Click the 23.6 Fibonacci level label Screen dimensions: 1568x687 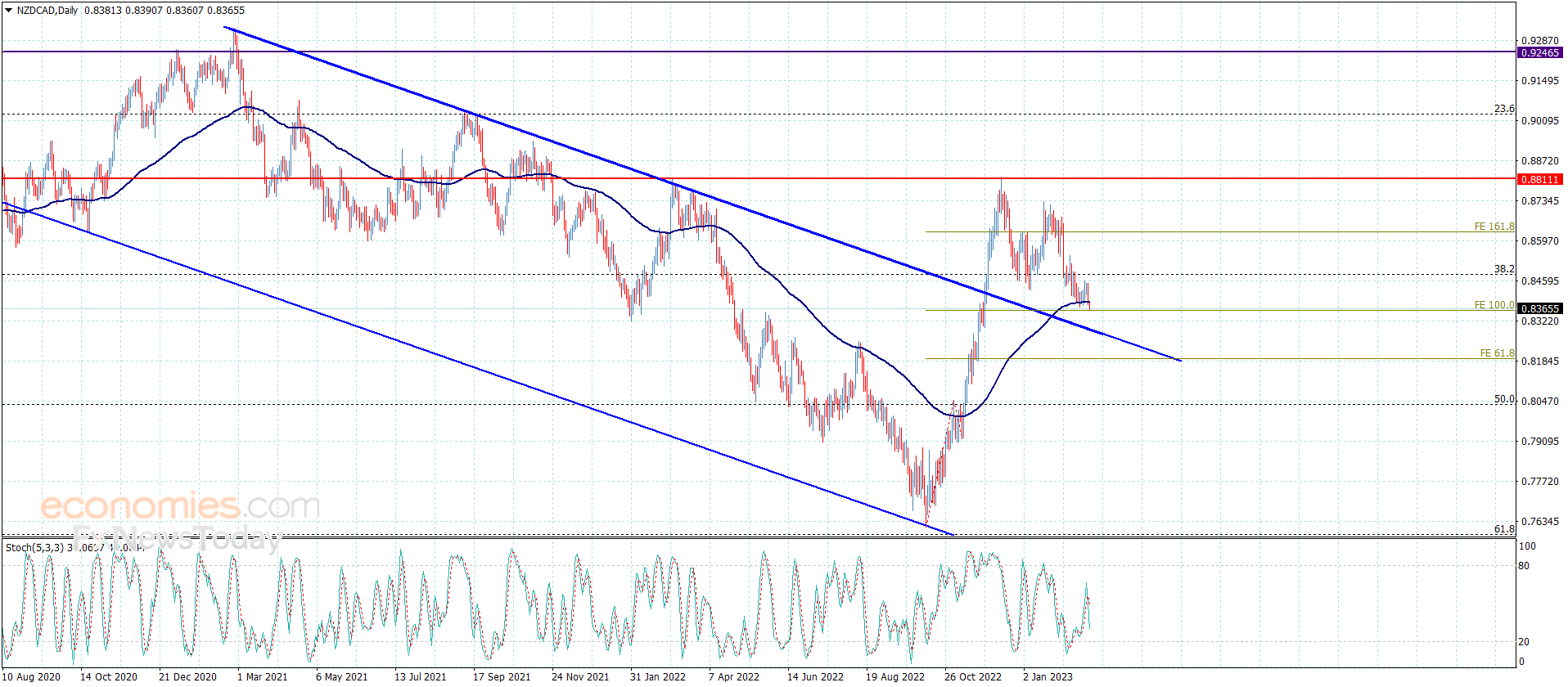(1504, 109)
